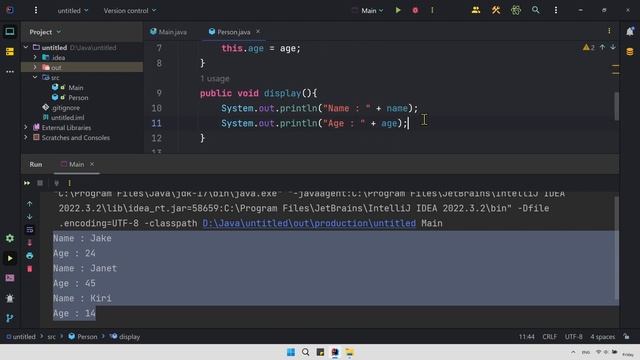Open the Problems bug icon in left stripe
This screenshot has width=640, height=360.
pyautogui.click(x=10, y=298)
